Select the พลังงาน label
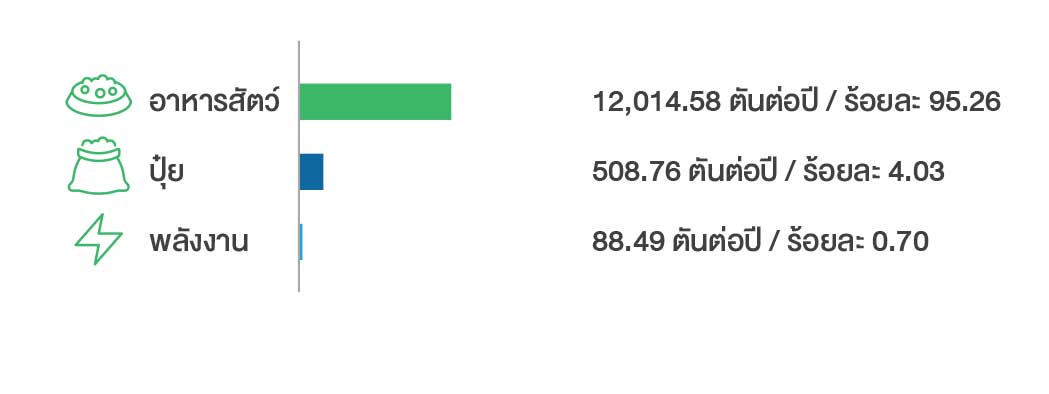 point(199,241)
